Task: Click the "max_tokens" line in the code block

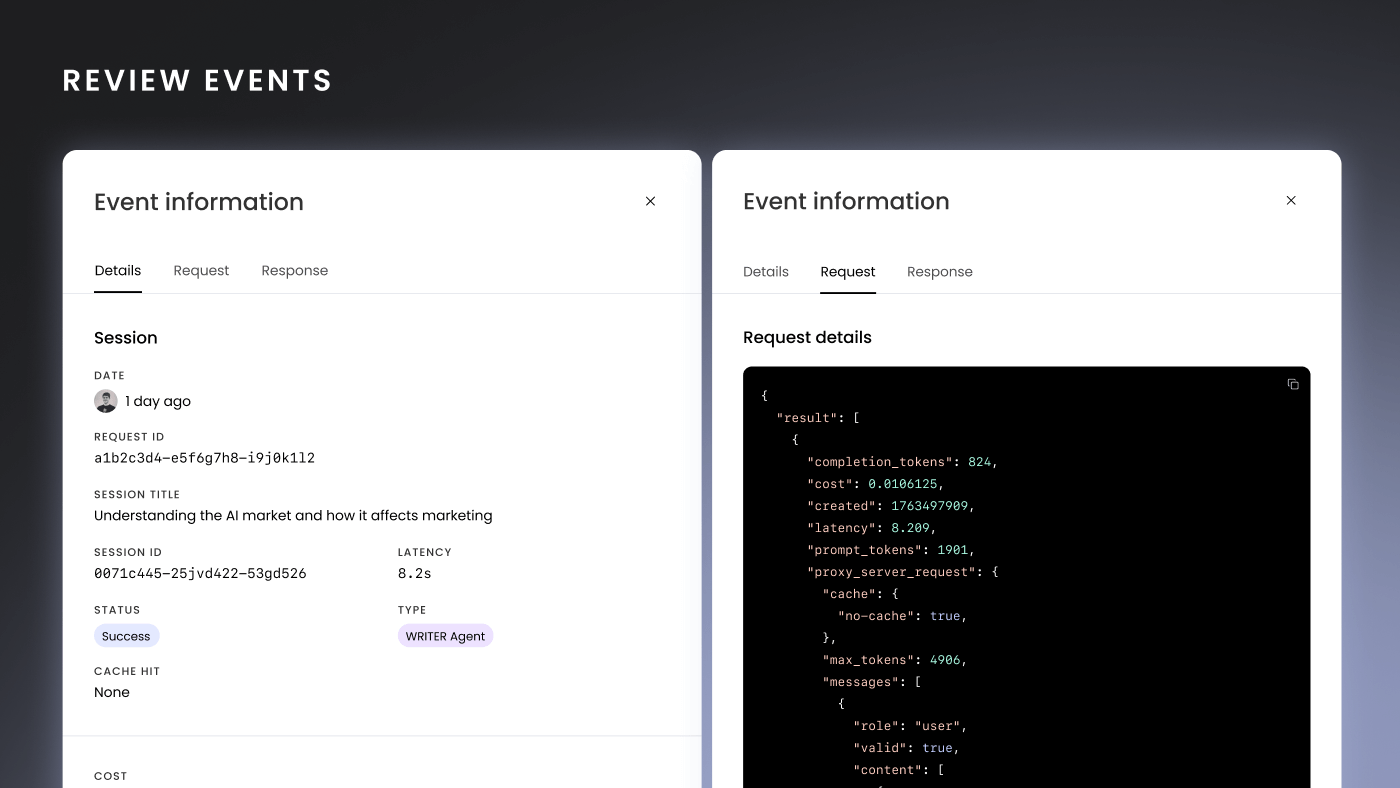Action: [894, 660]
